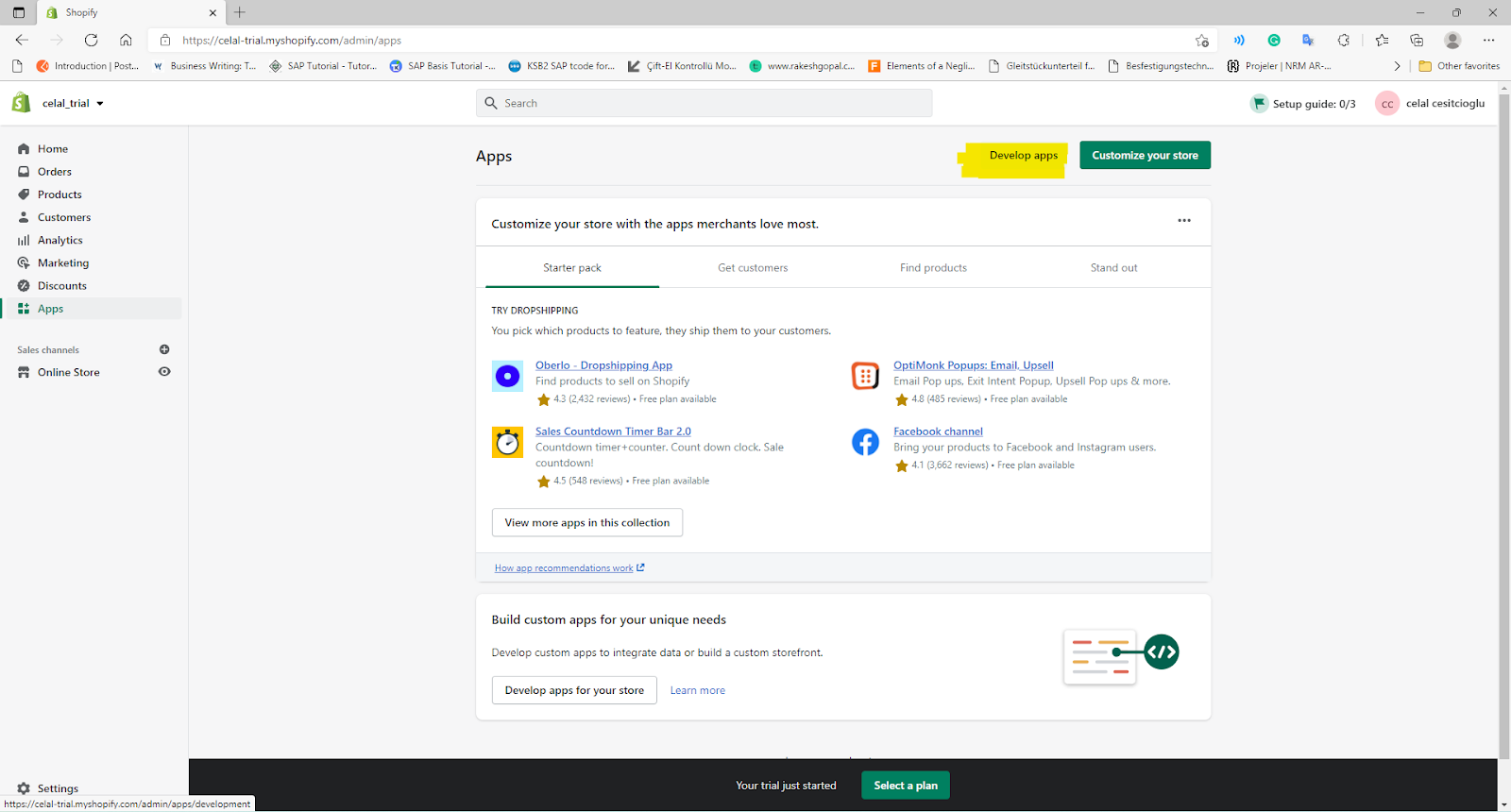
Task: Open OptiMonk Popups app link
Action: point(974,365)
